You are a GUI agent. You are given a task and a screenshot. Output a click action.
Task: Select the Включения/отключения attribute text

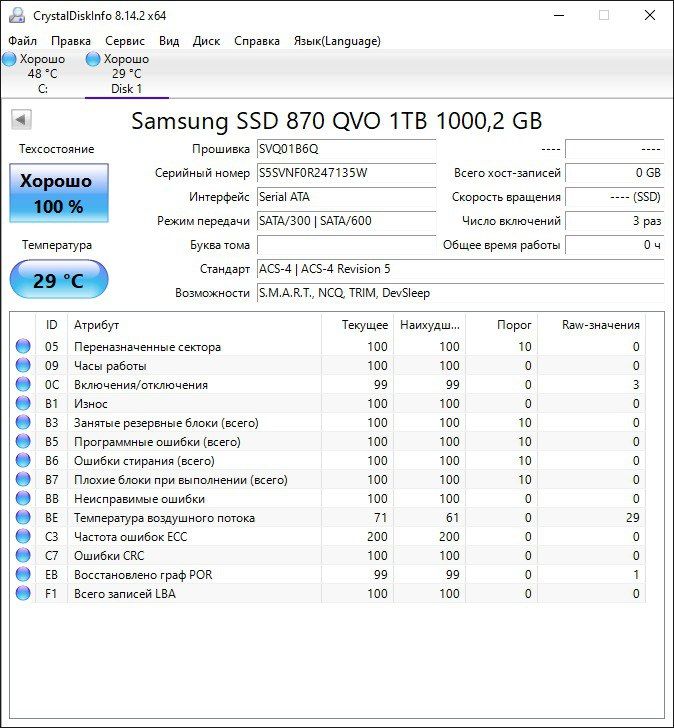[141, 385]
